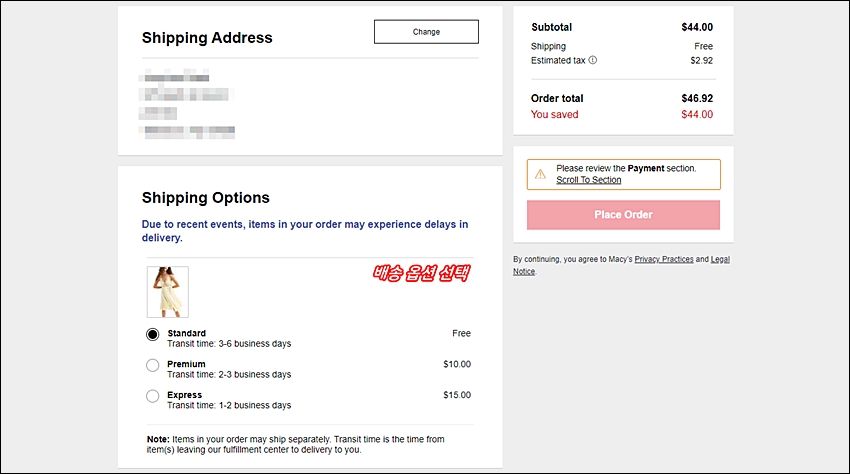Select the Express shipping radio button
The image size is (850, 474).
click(152, 396)
